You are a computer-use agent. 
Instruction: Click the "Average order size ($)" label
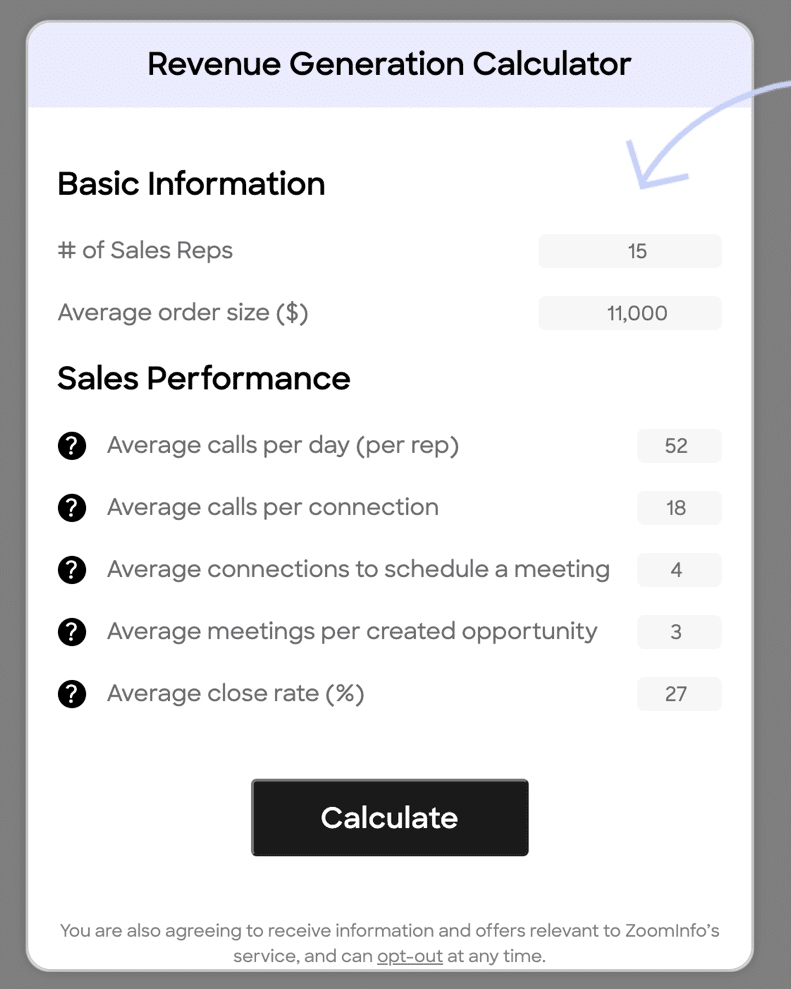pyautogui.click(x=183, y=313)
